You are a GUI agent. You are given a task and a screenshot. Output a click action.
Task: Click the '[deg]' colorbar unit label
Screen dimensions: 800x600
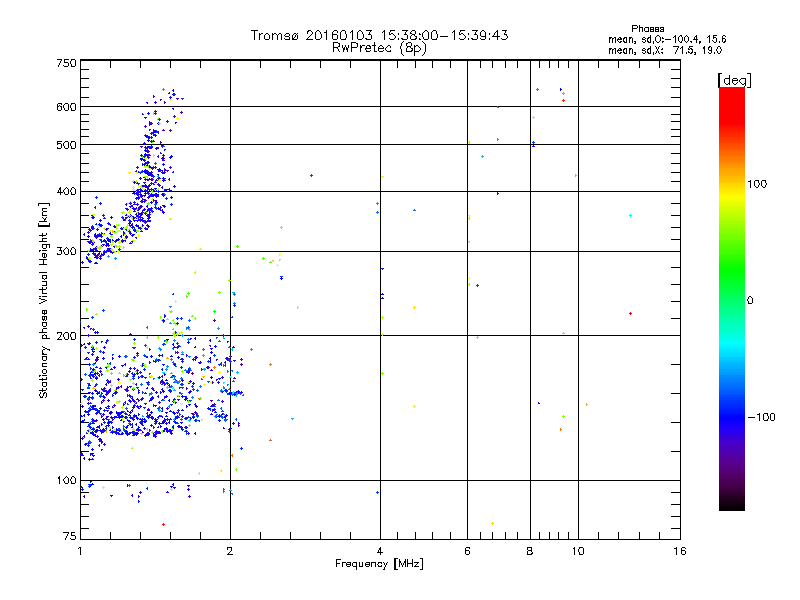pyautogui.click(x=734, y=80)
